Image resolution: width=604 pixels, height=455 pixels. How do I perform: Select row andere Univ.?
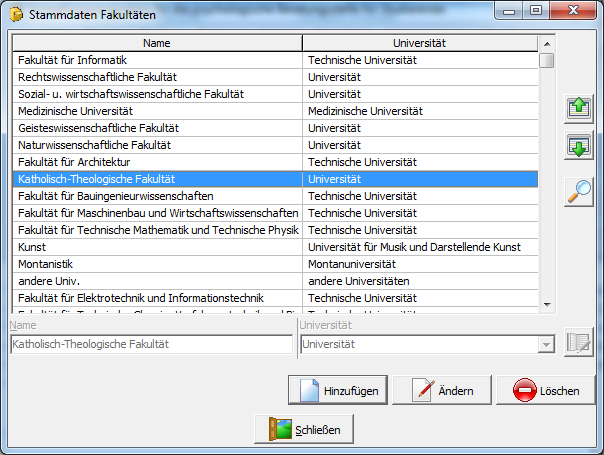click(275, 281)
